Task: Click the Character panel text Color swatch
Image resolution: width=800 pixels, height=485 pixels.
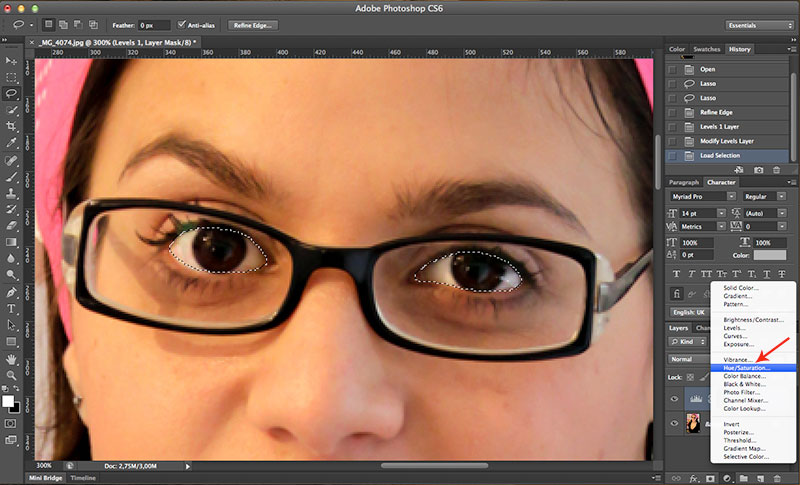Action: pyautogui.click(x=769, y=256)
